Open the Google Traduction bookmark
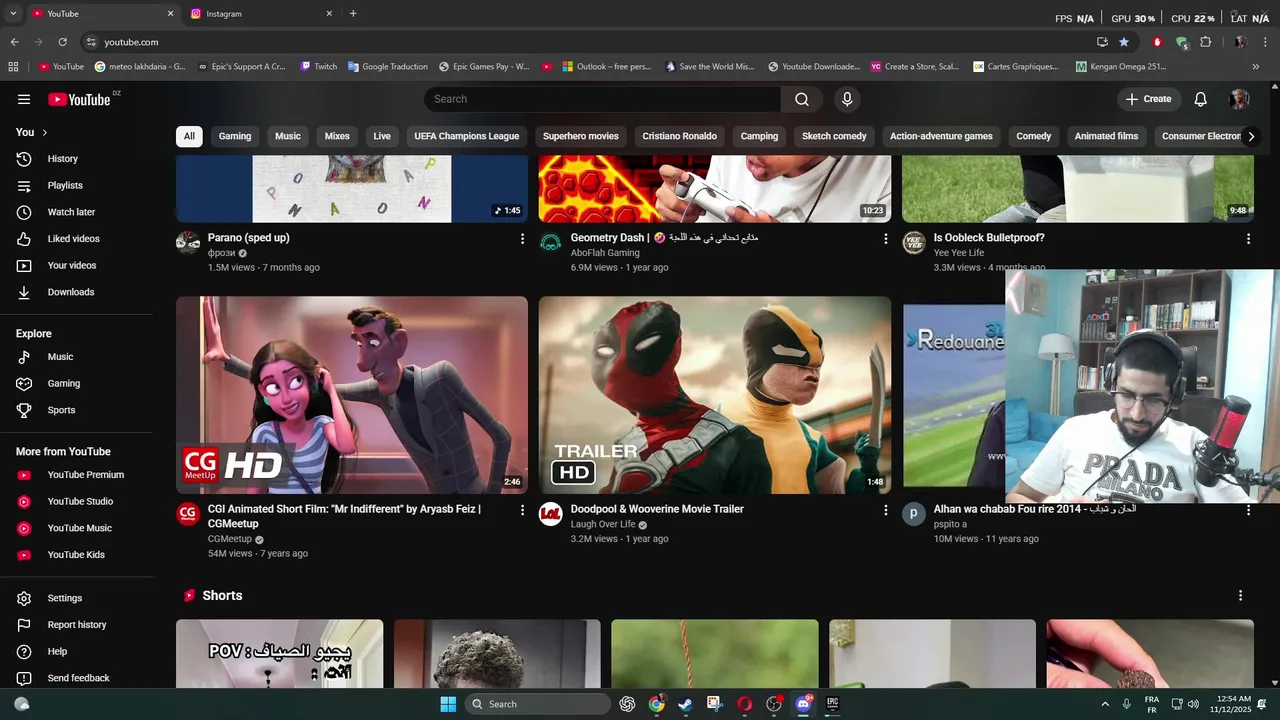 (x=388, y=67)
